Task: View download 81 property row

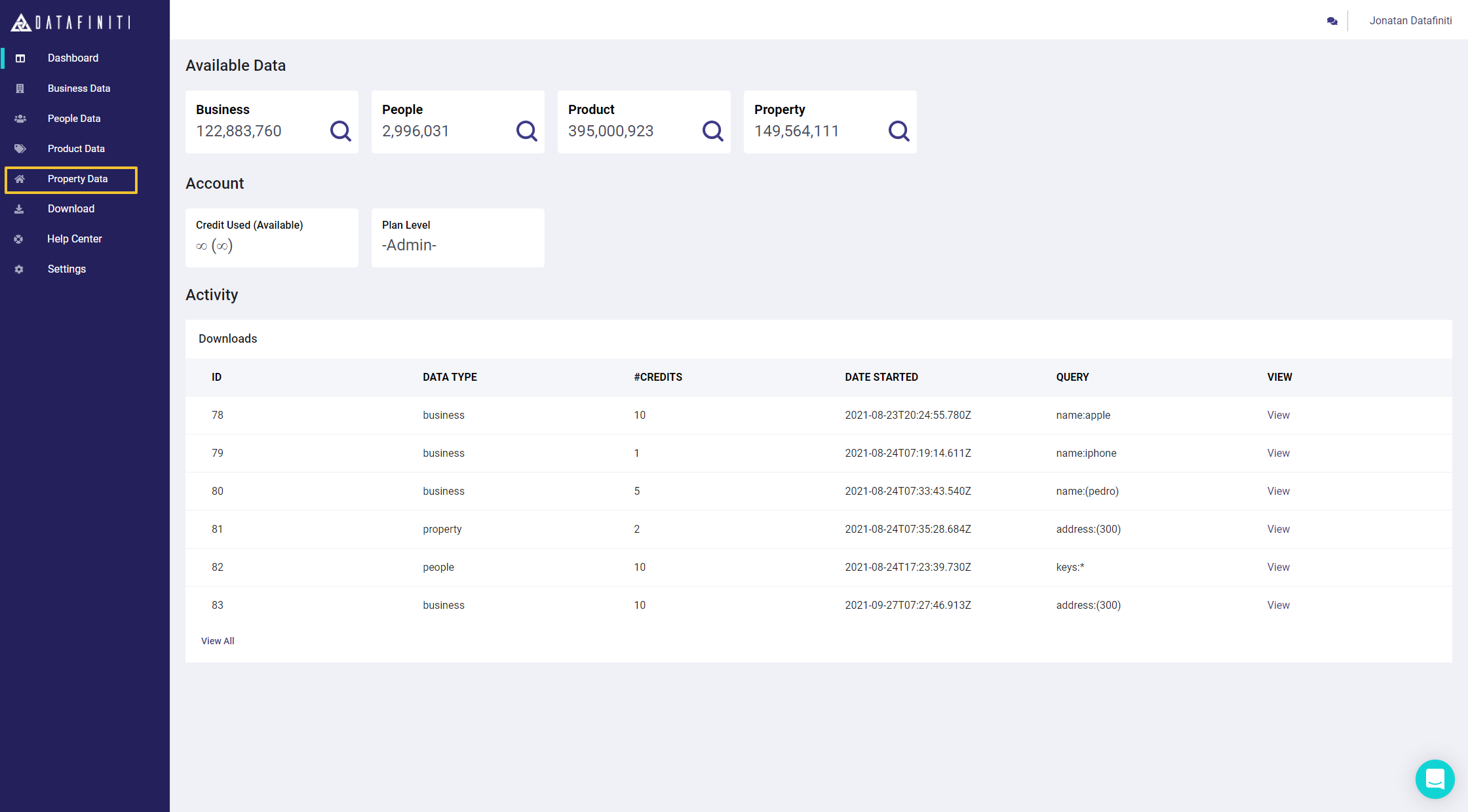Action: coord(1278,529)
